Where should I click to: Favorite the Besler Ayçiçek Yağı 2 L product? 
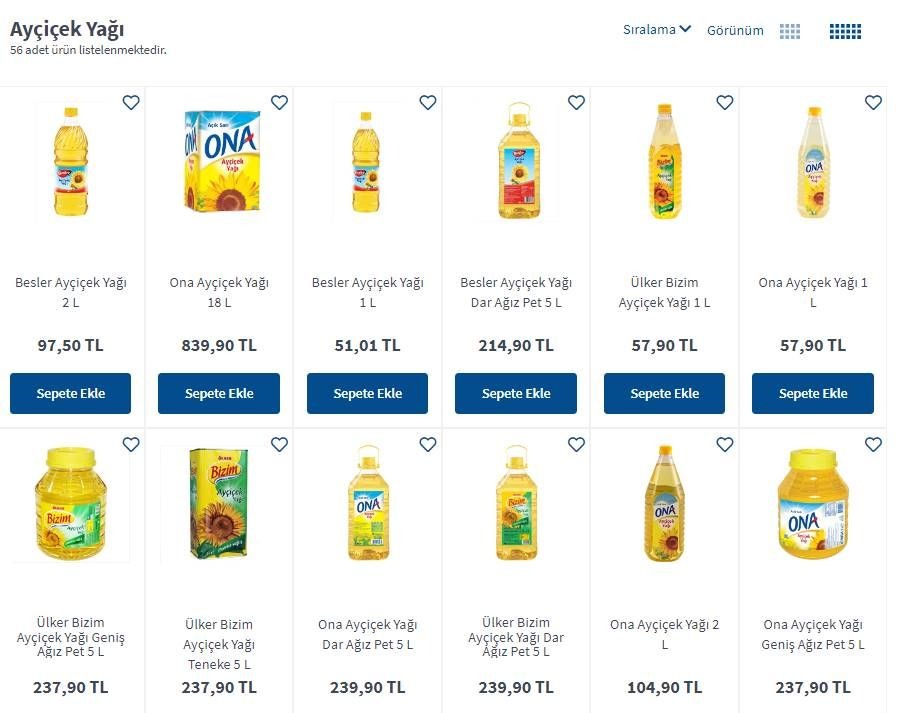[x=131, y=103]
